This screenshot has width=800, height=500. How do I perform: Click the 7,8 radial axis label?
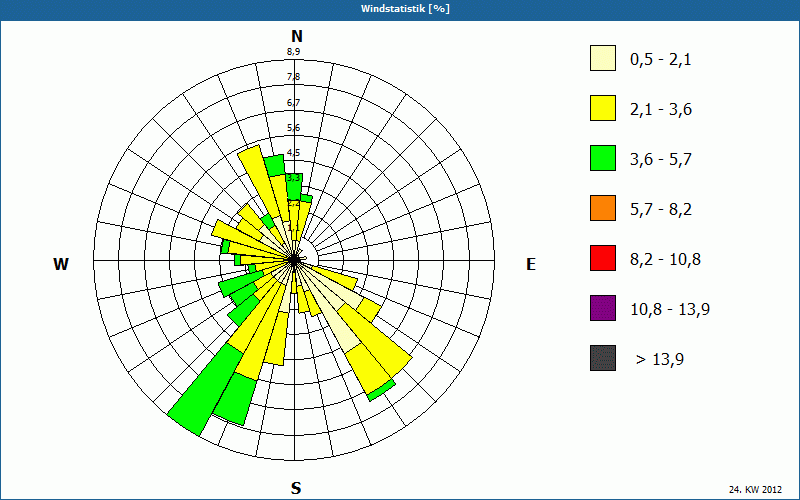click(293, 77)
